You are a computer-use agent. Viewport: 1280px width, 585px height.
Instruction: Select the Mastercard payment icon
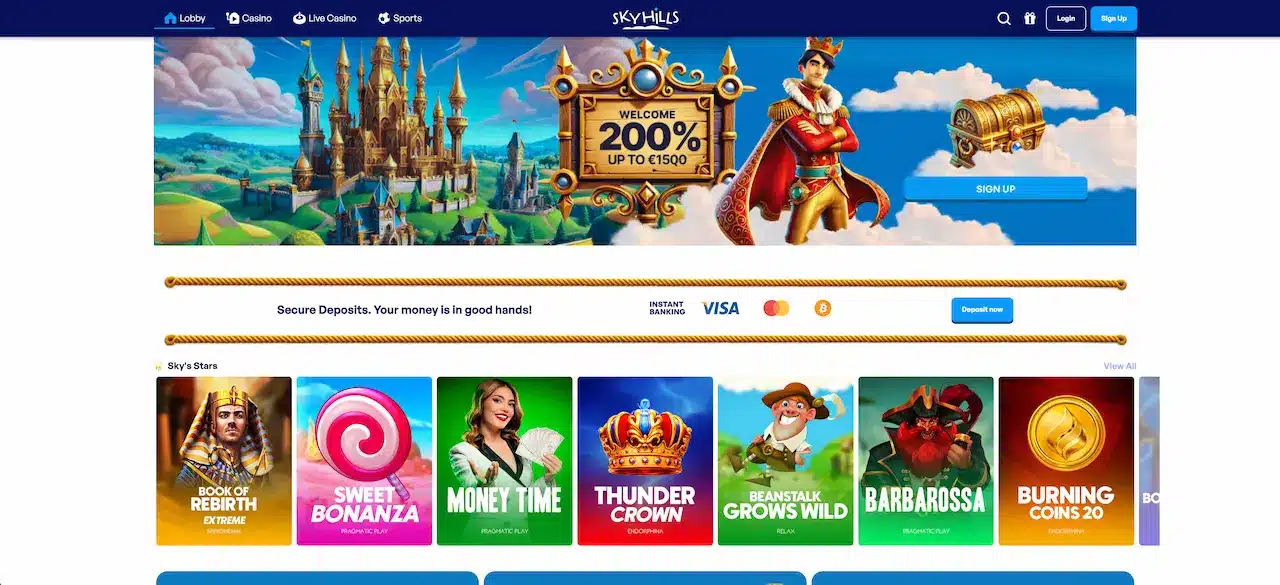776,308
